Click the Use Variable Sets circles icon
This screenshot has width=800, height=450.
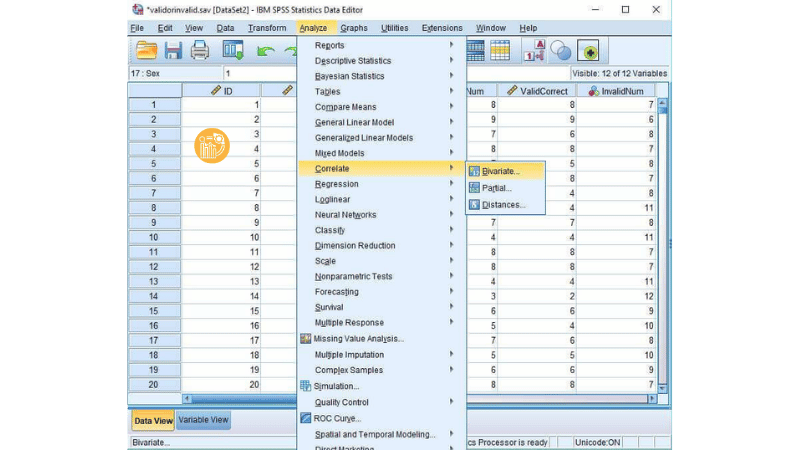click(x=561, y=50)
